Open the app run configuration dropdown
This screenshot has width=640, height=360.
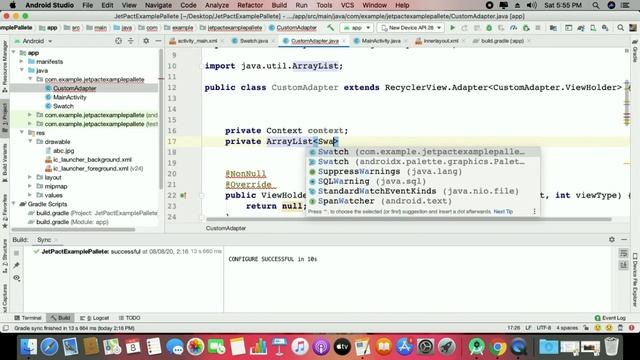[x=357, y=28]
